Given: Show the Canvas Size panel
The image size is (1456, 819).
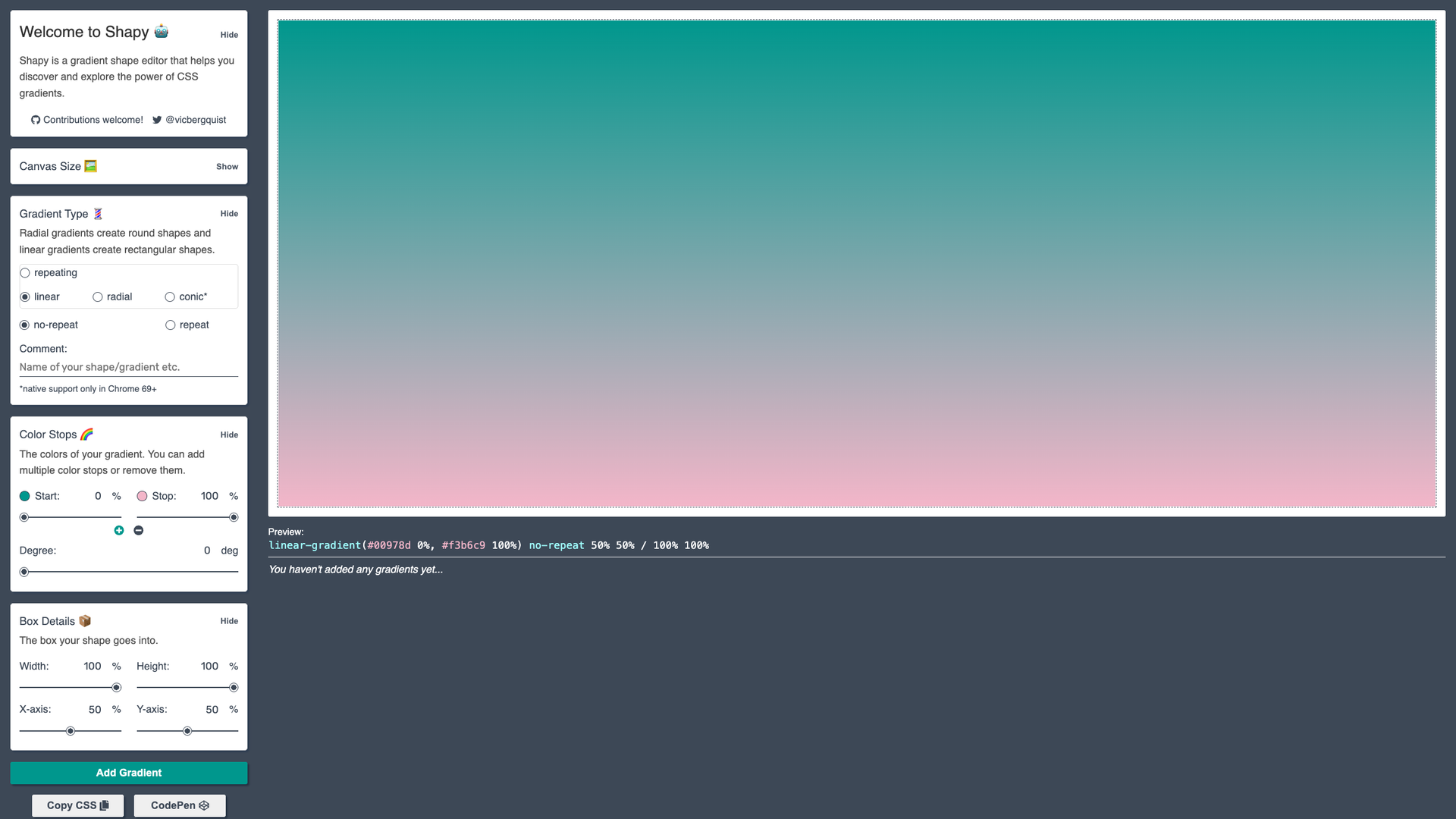Looking at the screenshot, I should (x=227, y=166).
